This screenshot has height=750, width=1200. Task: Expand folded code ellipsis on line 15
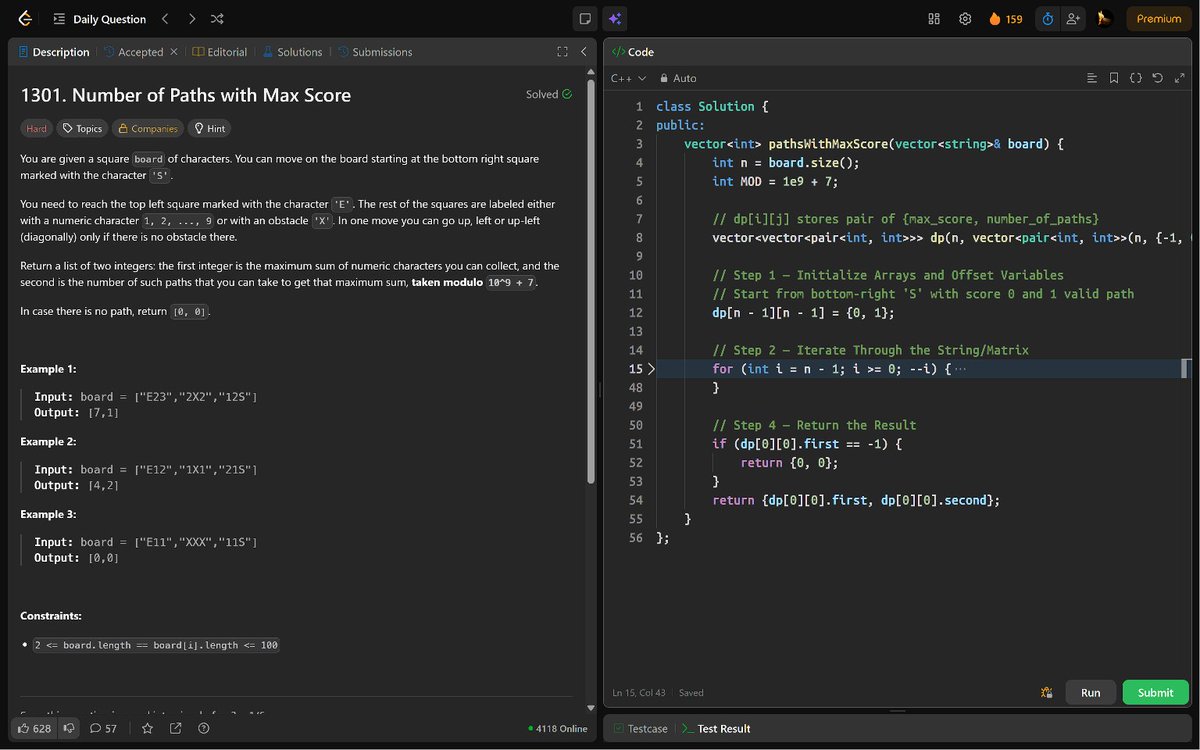pos(961,369)
